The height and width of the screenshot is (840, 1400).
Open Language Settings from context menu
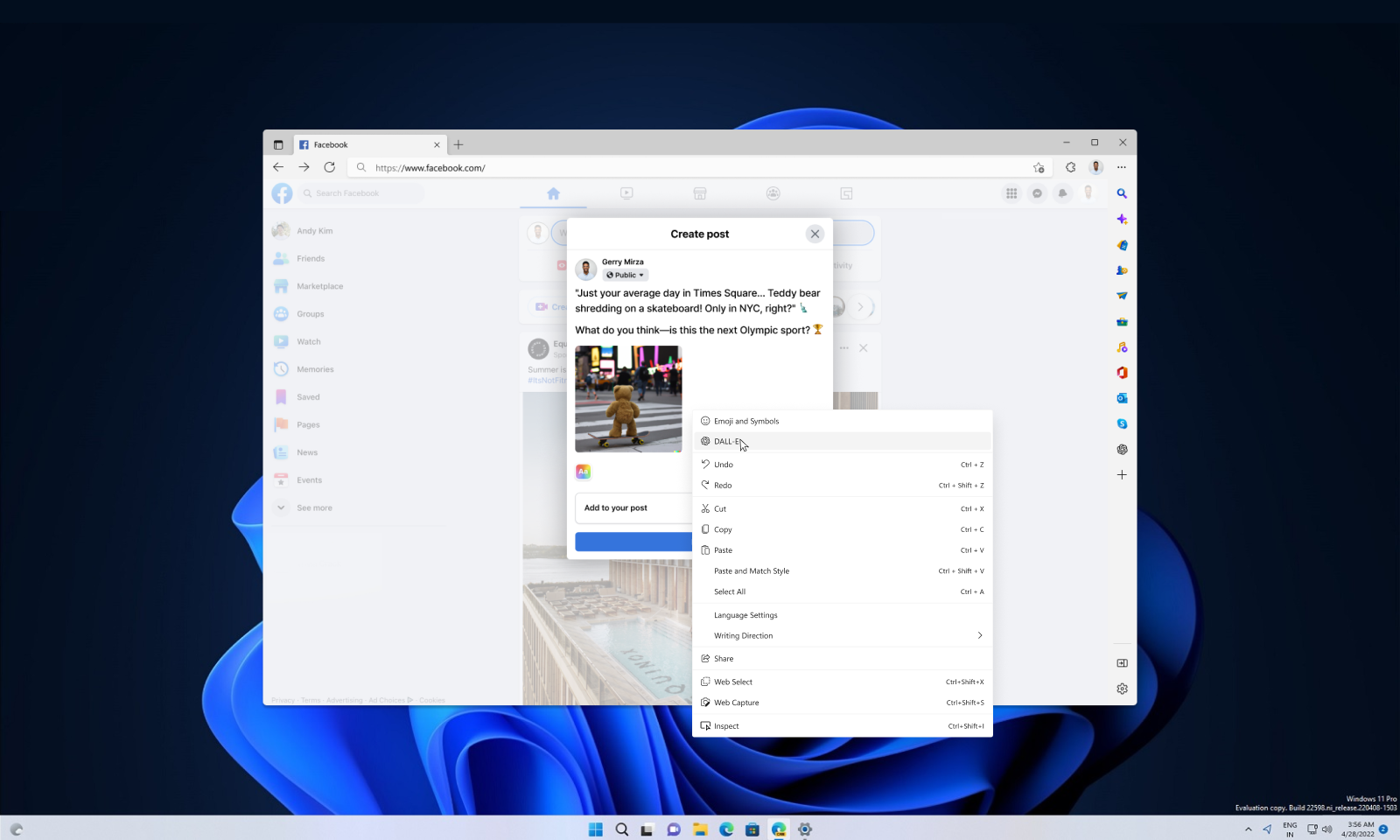pos(842,615)
